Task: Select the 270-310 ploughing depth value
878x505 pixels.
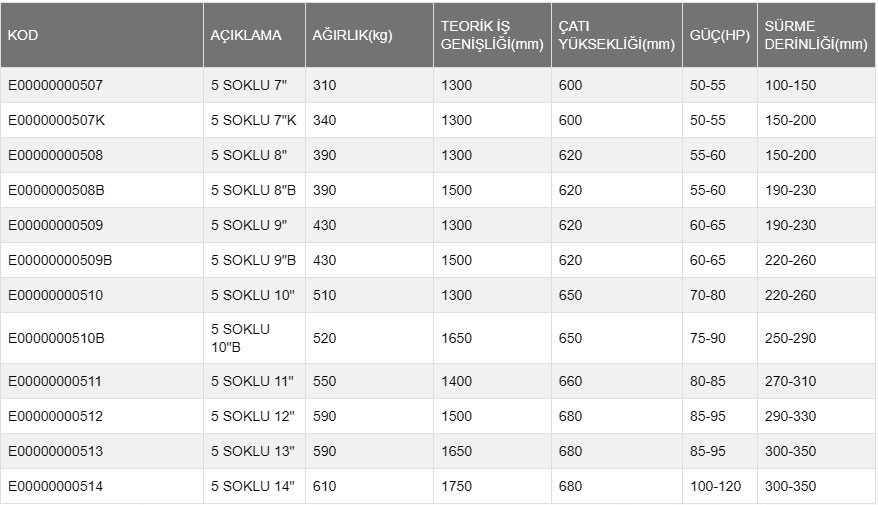Action: tap(790, 382)
